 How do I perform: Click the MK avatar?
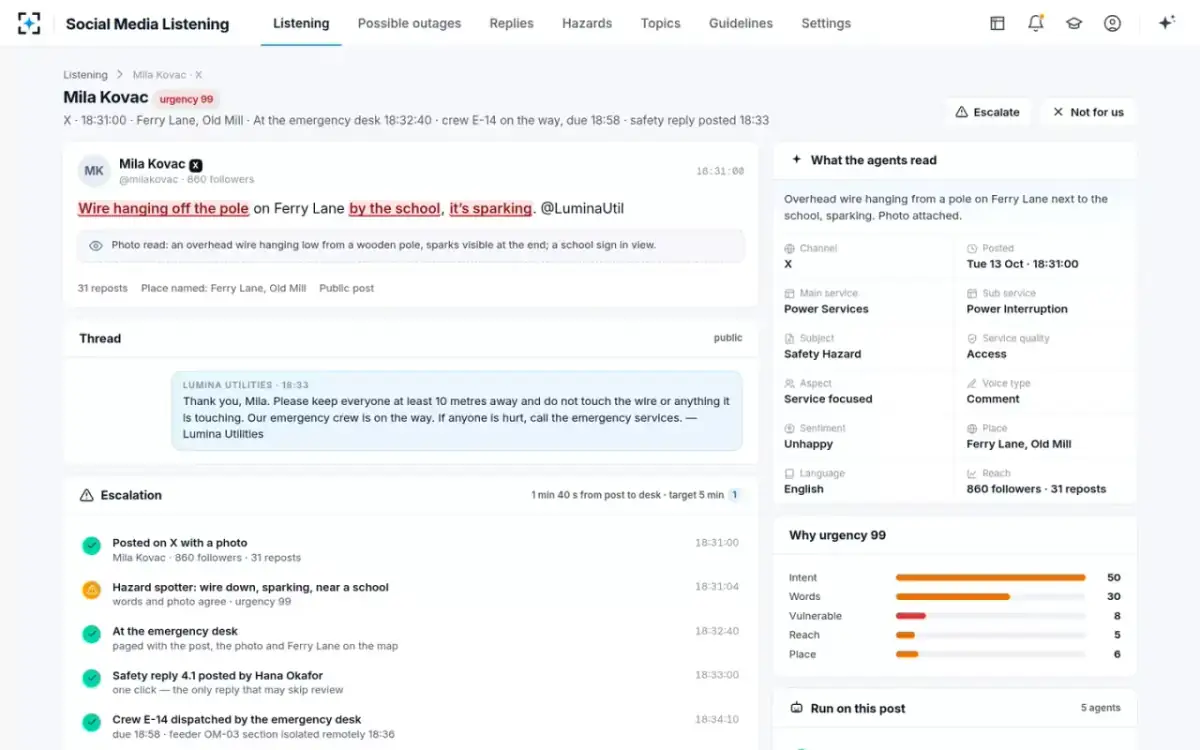click(94, 171)
